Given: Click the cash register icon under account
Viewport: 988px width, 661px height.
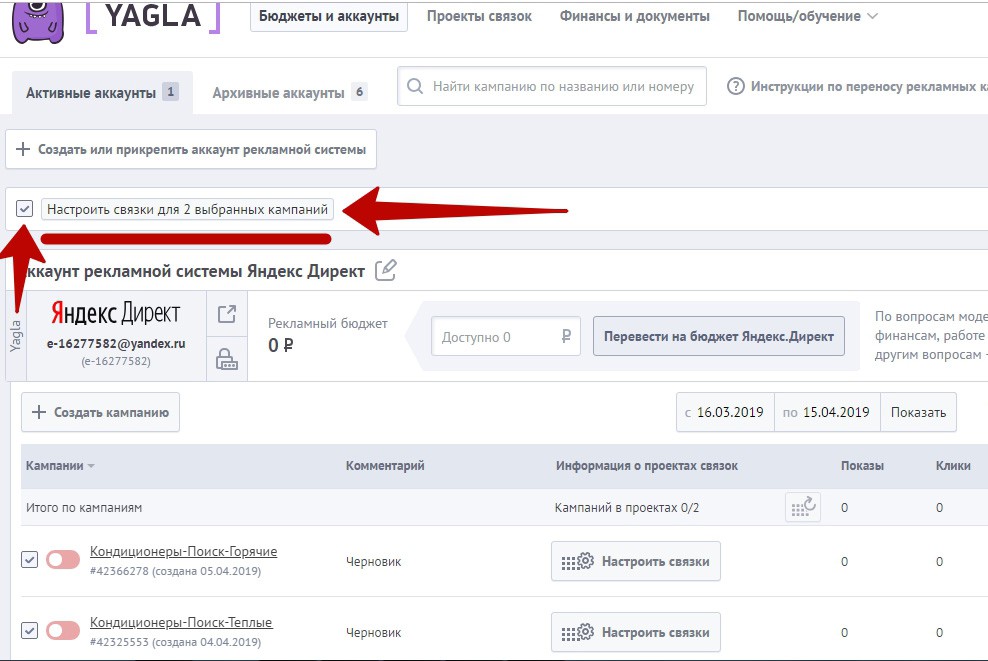Looking at the screenshot, I should click(227, 359).
